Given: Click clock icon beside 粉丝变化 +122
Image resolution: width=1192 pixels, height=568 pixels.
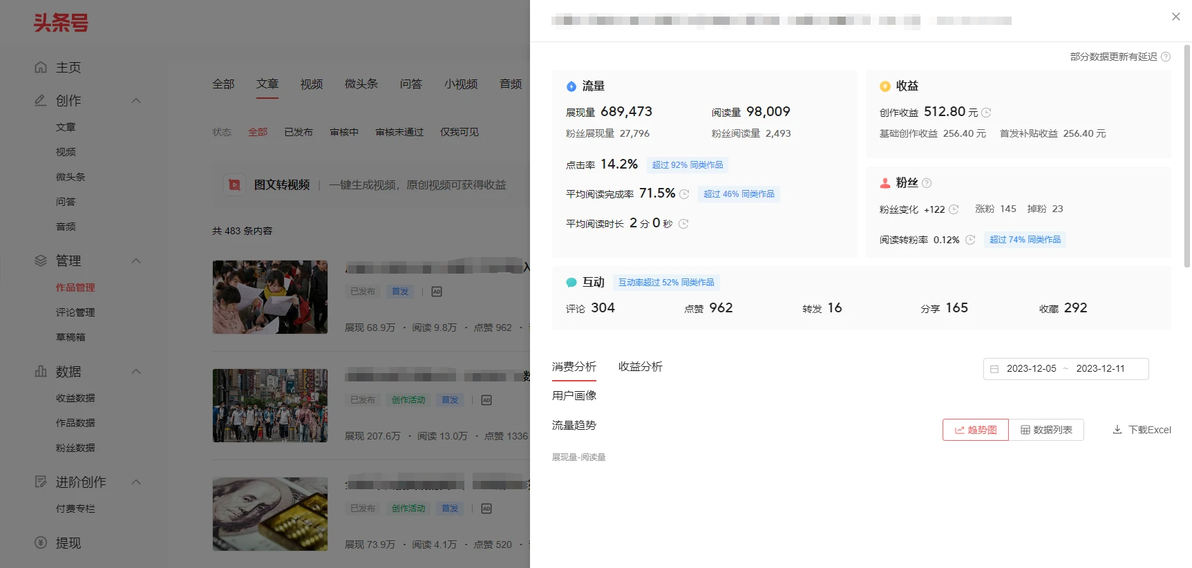Looking at the screenshot, I should (954, 210).
